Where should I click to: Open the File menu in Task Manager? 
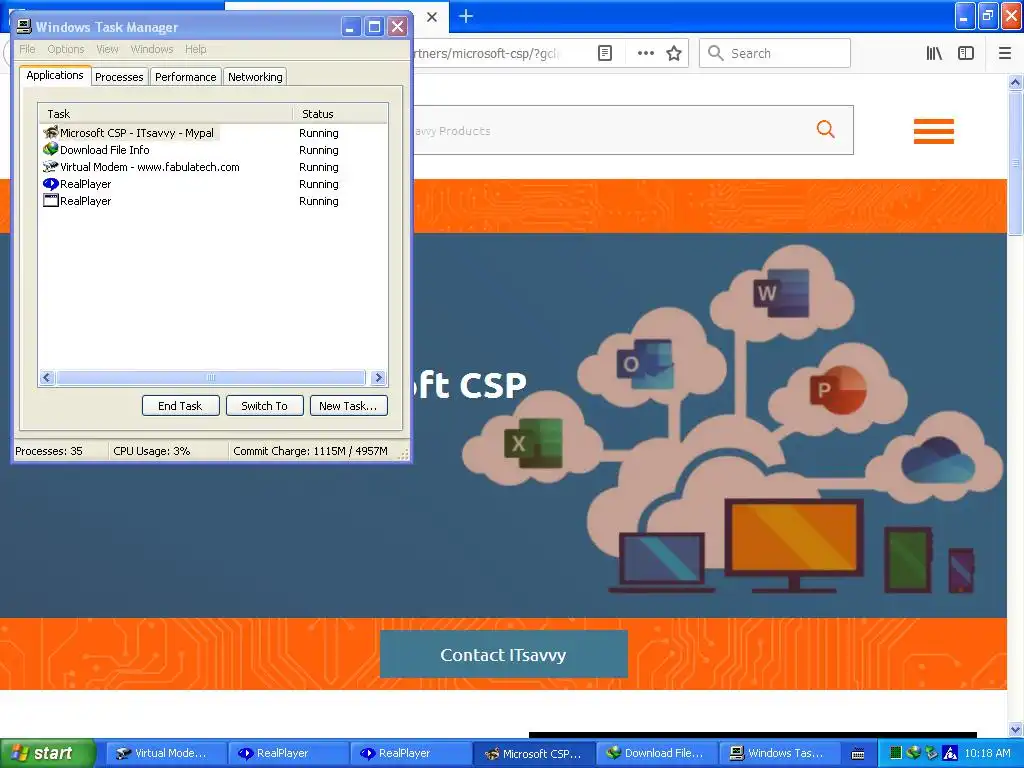(27, 49)
